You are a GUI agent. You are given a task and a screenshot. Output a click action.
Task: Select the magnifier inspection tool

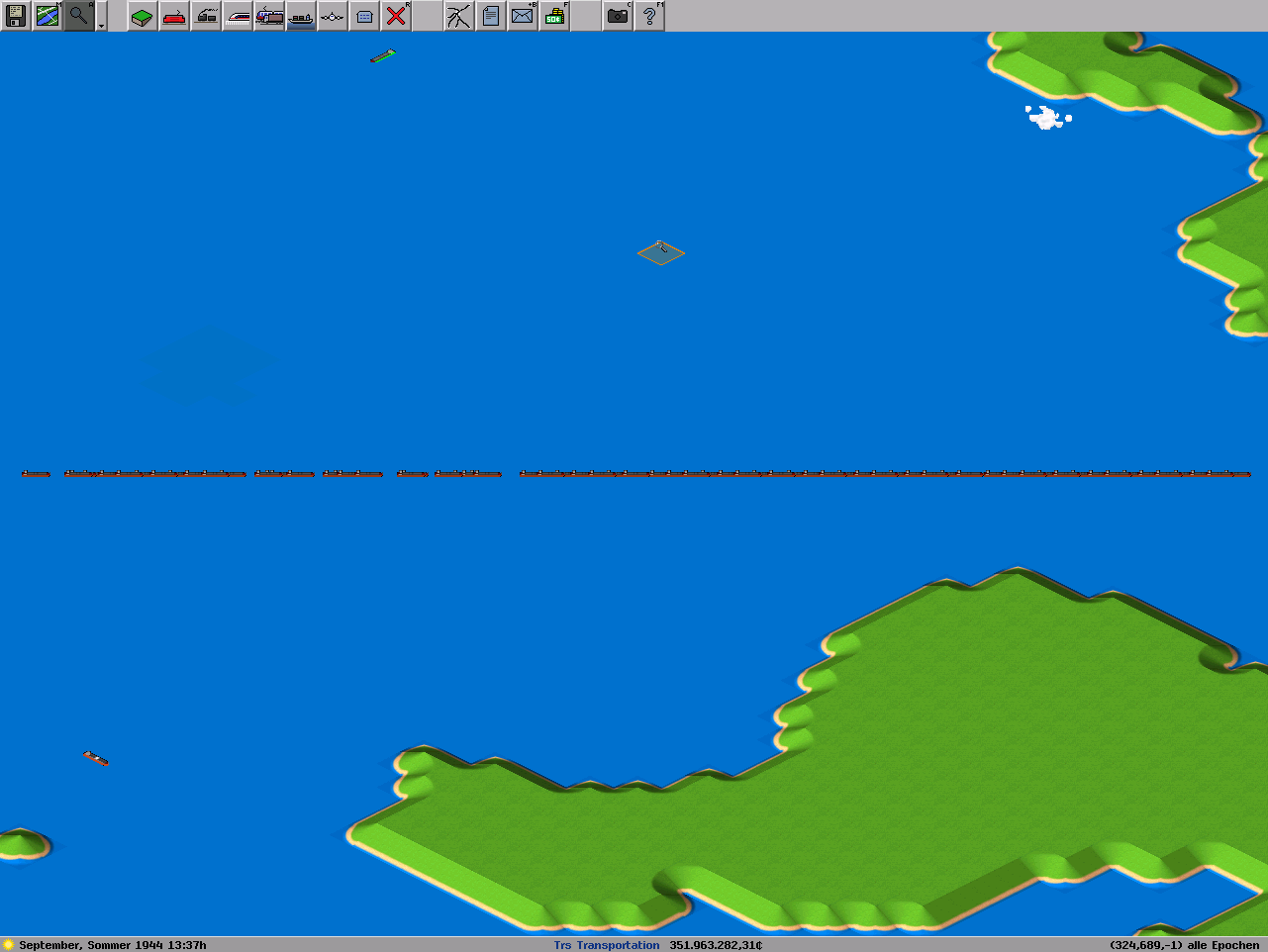(x=79, y=16)
